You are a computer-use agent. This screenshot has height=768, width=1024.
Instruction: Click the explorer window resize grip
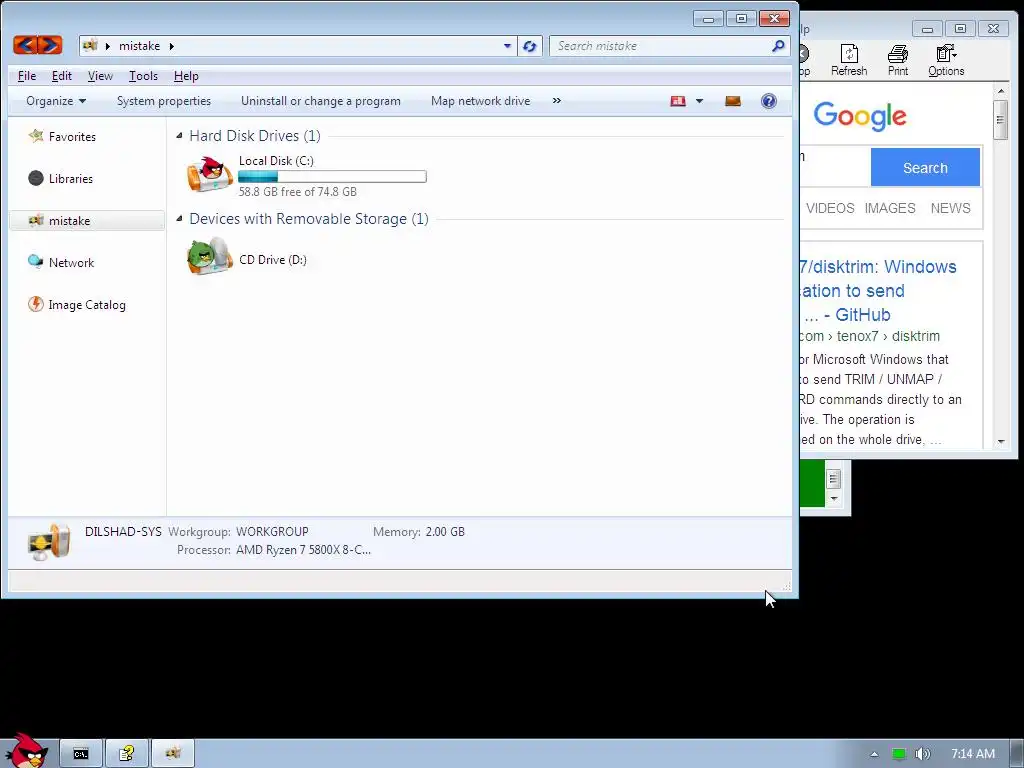click(786, 586)
